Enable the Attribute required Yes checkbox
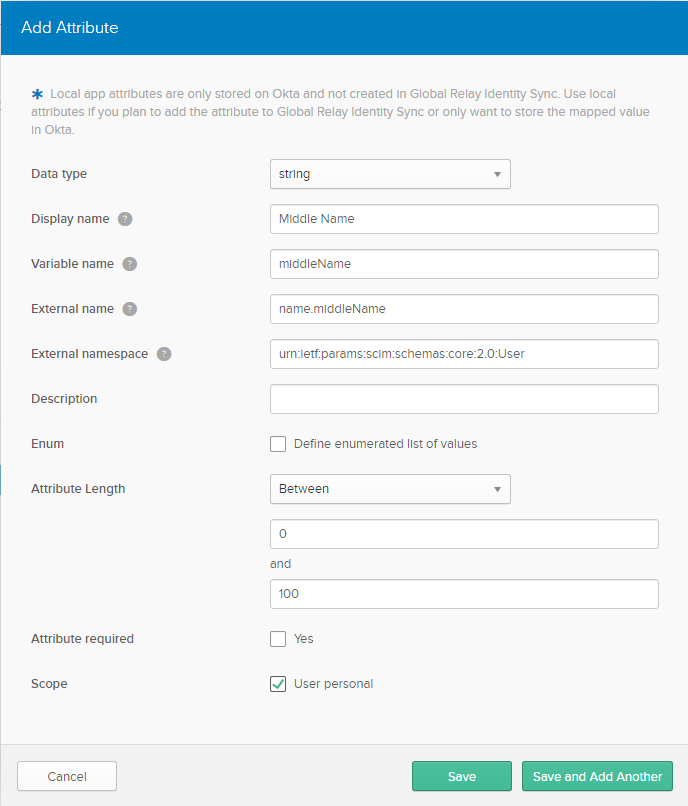The height and width of the screenshot is (806, 688). (x=278, y=639)
